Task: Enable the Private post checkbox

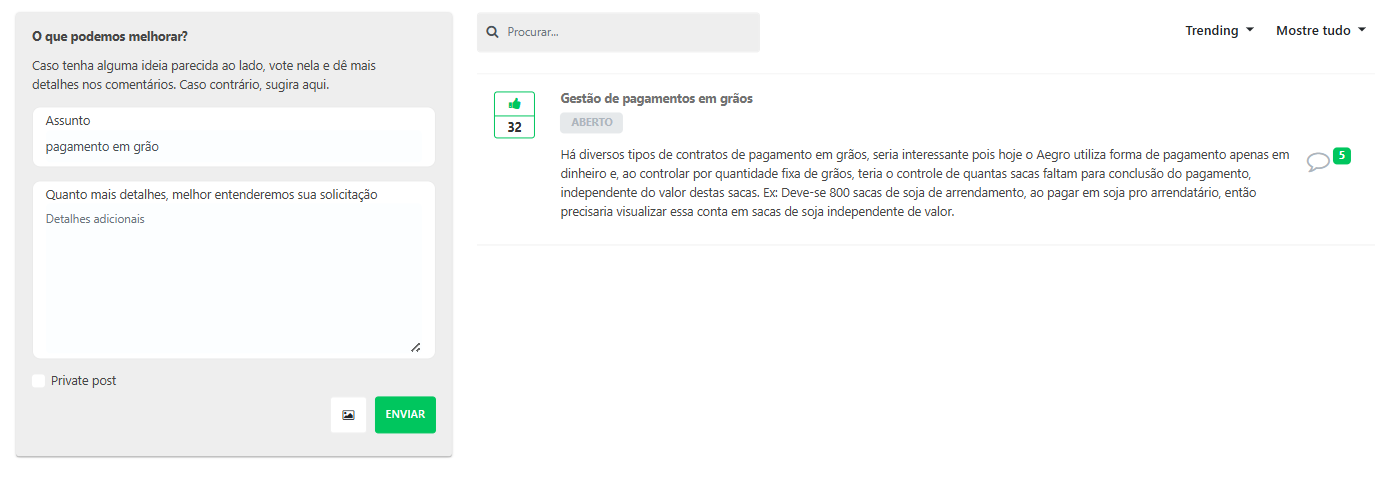Action: coord(39,381)
